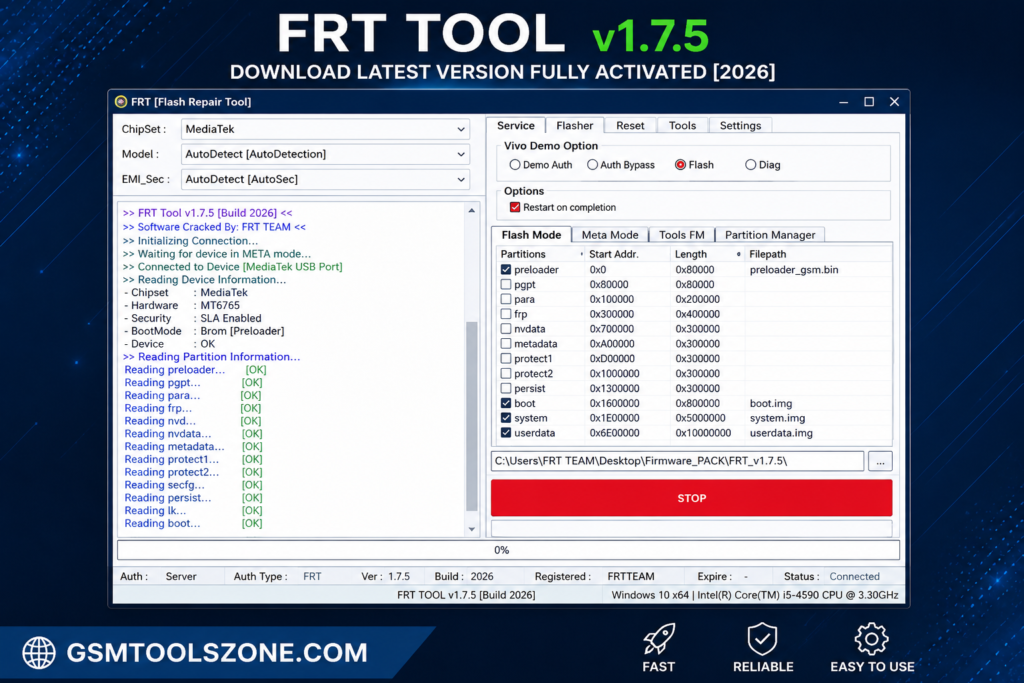Click the FRTTEAM registered name in status bar
Screen dimensions: 1024x683
coord(631,577)
